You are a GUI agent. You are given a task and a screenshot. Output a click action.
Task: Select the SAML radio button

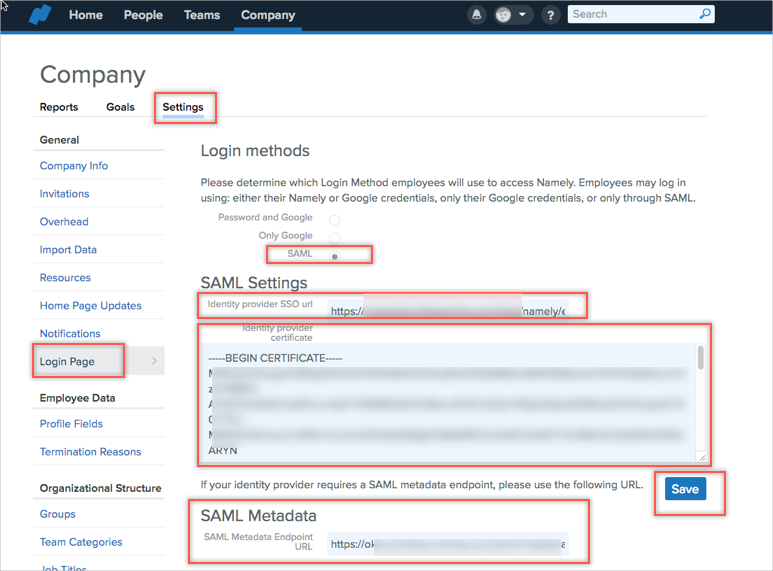(335, 256)
